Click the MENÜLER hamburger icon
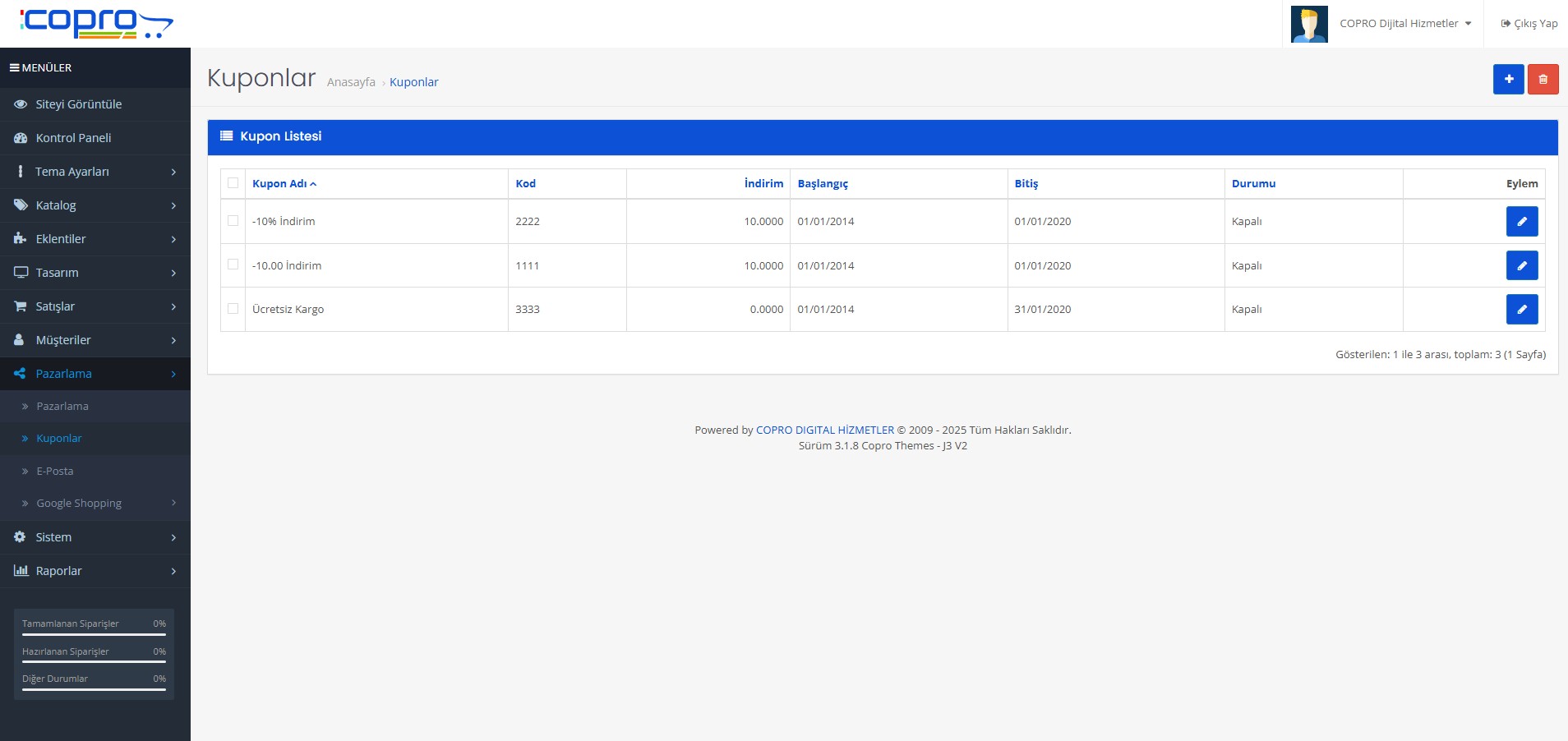This screenshot has height=741, width=1568. pyautogui.click(x=15, y=67)
